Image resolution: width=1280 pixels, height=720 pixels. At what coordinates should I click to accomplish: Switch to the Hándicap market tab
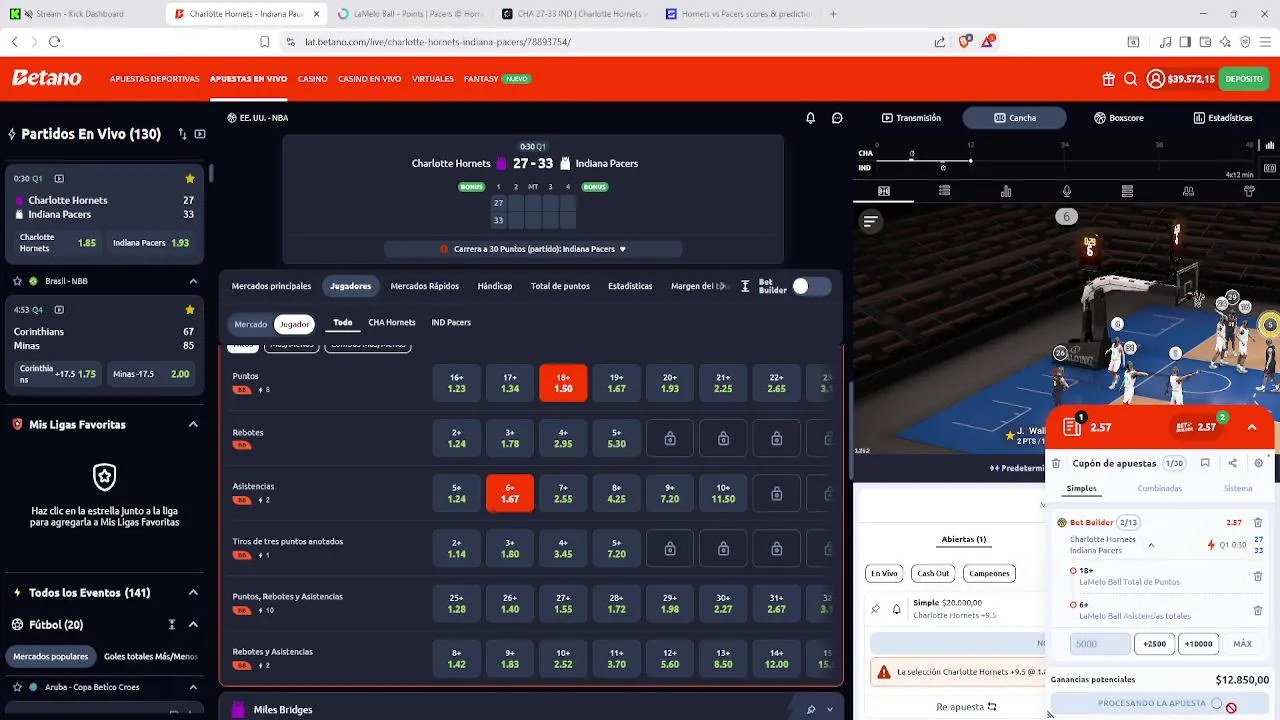[x=495, y=286]
